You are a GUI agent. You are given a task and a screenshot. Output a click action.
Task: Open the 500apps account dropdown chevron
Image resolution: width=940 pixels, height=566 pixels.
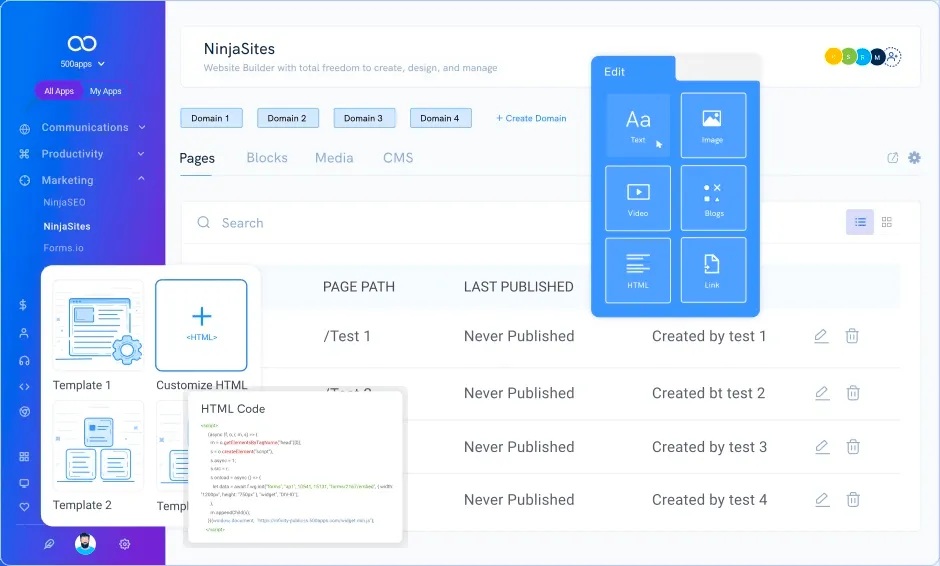101,64
